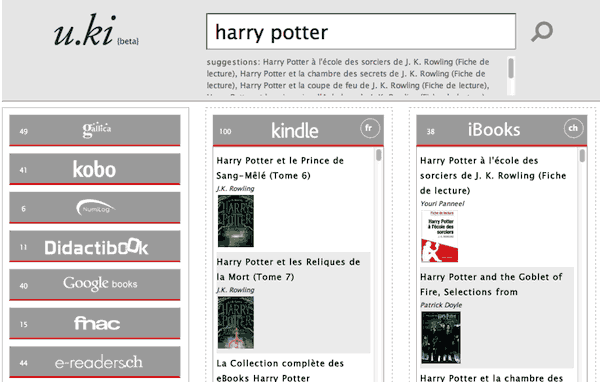Click the kindle result count 100
This screenshot has height=382, width=600.
click(x=225, y=131)
